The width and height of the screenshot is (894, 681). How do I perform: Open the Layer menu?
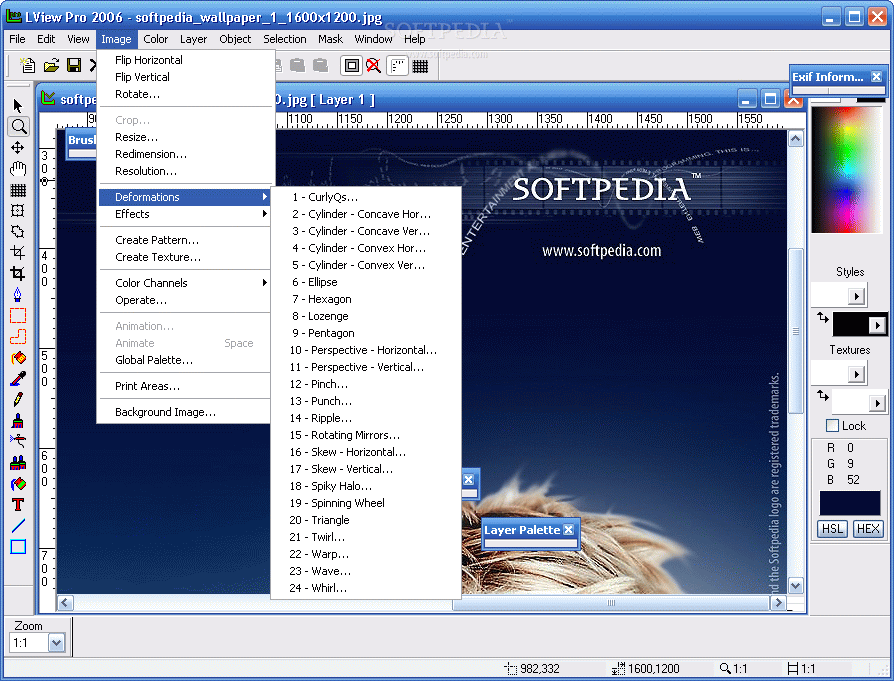[x=193, y=39]
